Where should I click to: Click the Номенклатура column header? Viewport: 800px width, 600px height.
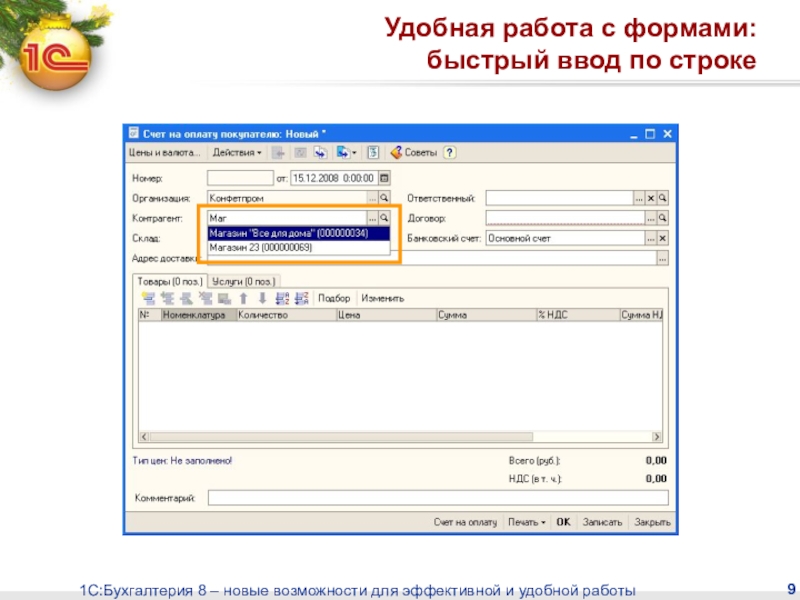[x=199, y=315]
